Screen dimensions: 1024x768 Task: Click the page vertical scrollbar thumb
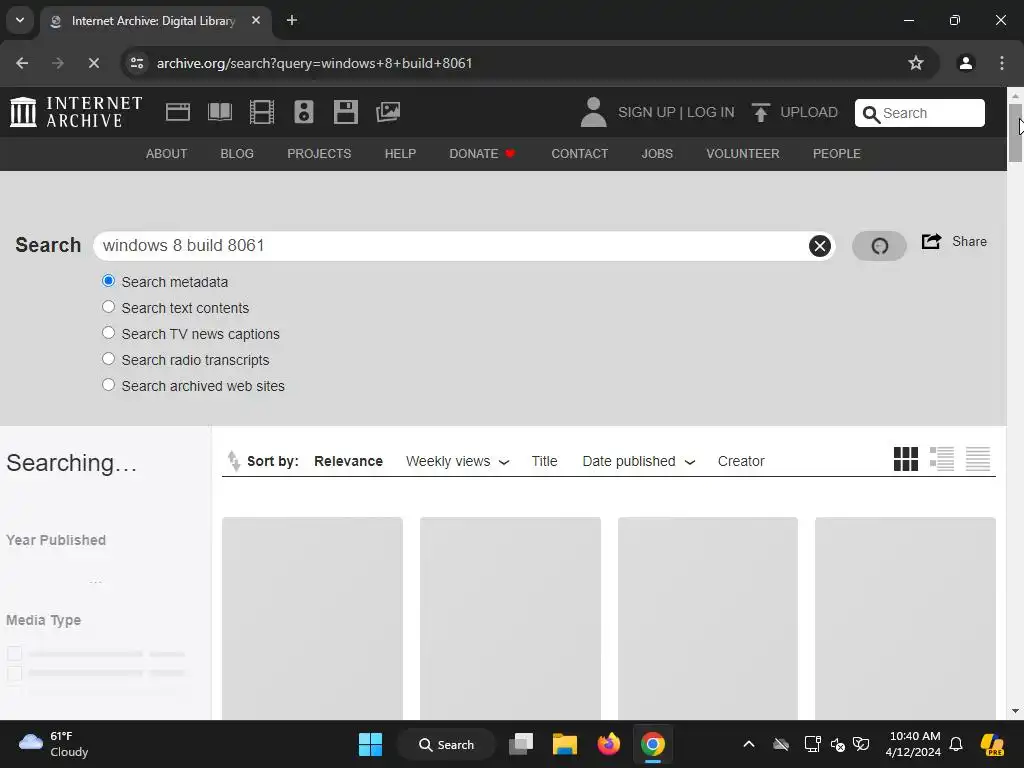click(x=1015, y=133)
